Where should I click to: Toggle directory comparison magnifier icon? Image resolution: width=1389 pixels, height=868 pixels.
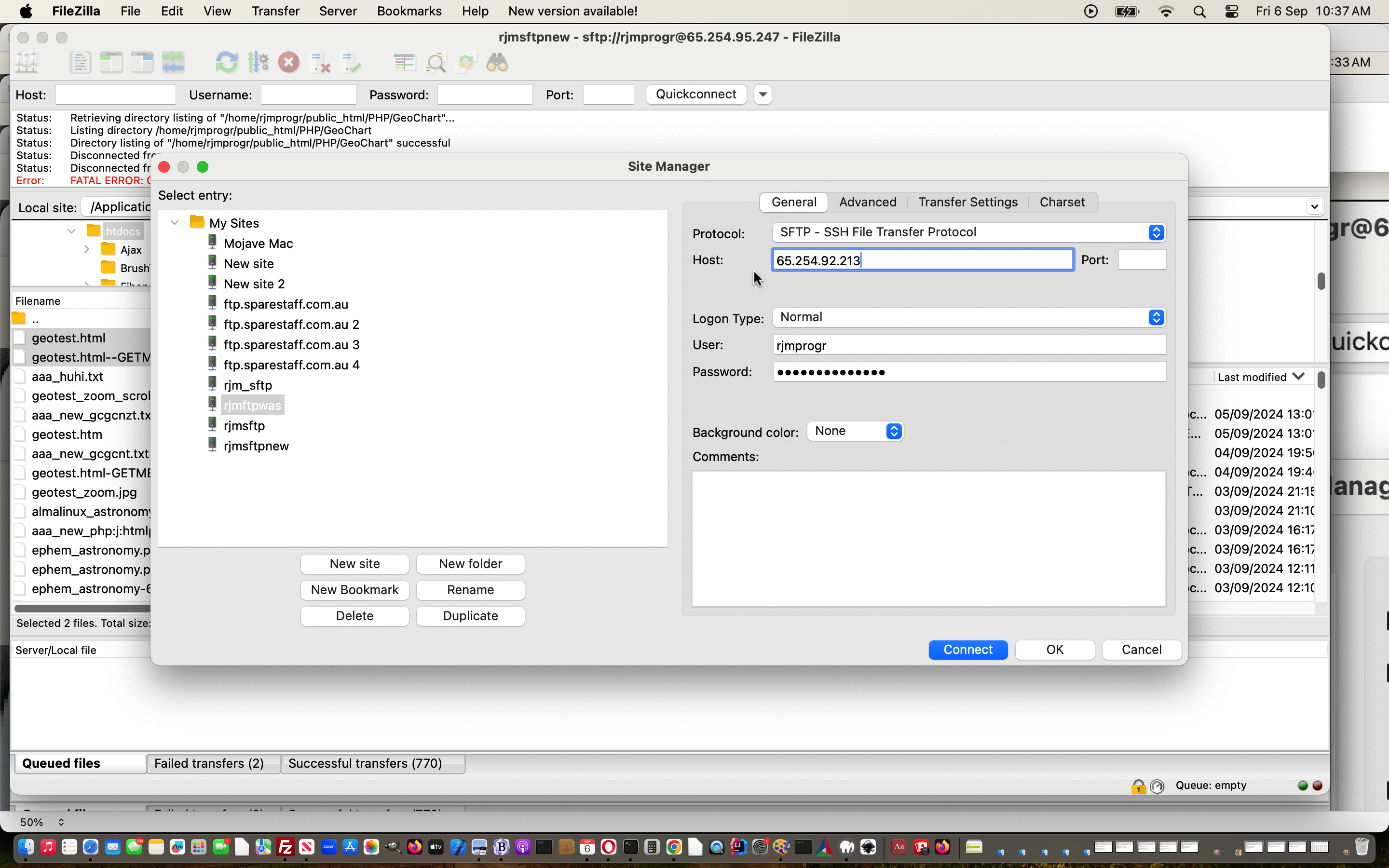[436, 63]
